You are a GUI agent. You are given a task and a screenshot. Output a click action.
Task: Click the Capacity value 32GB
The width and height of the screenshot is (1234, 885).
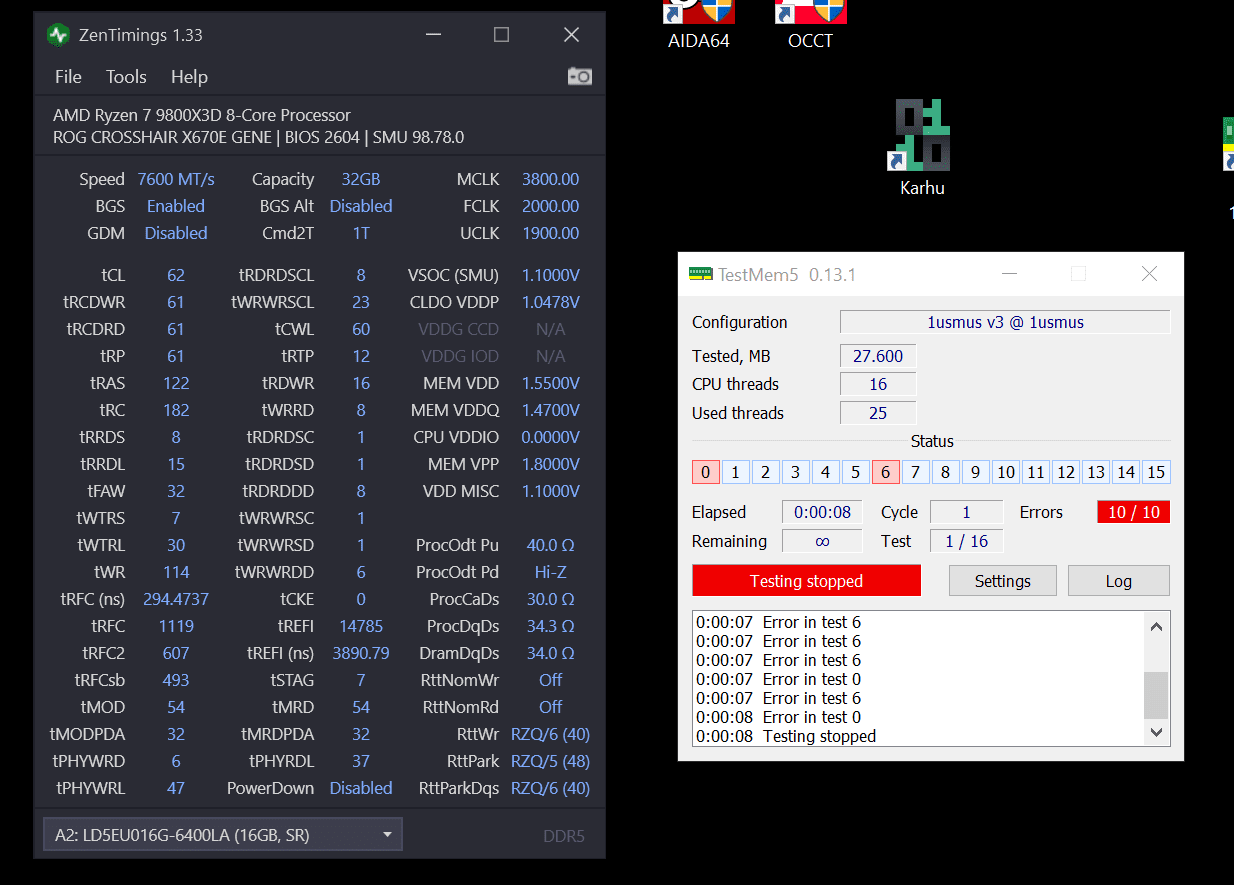[x=361, y=179]
